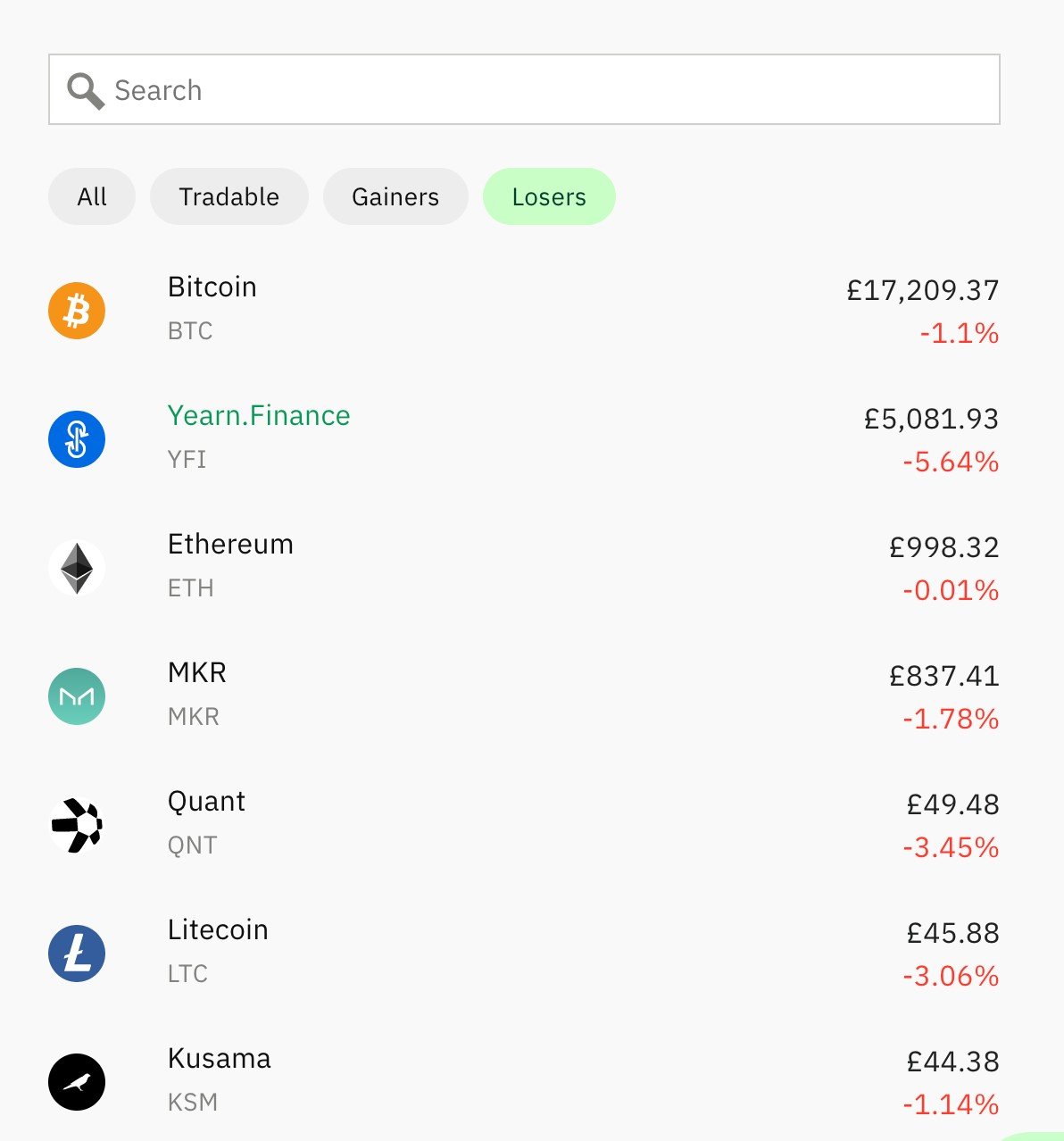1064x1141 pixels.
Task: Click the Bitcoin orange logo icon
Action: (77, 311)
